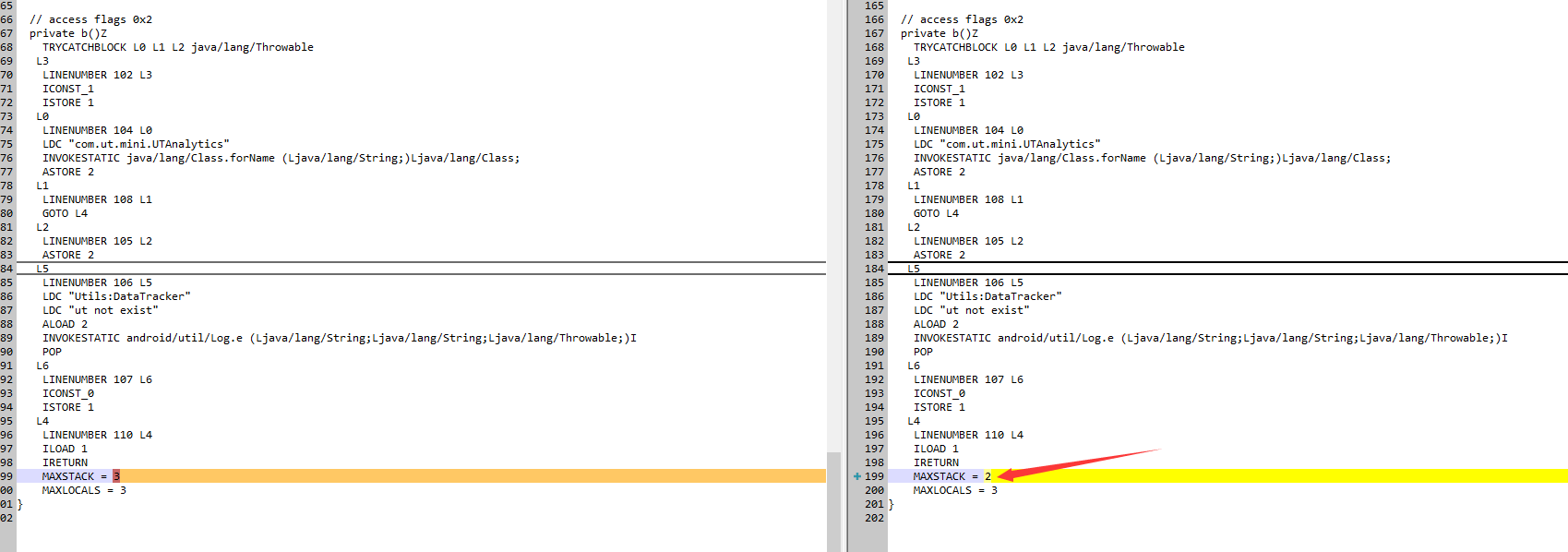Image resolution: width=1568 pixels, height=552 pixels.
Task: Click TRYCATCHBLOCK line in left pane
Action: pyautogui.click(x=178, y=47)
